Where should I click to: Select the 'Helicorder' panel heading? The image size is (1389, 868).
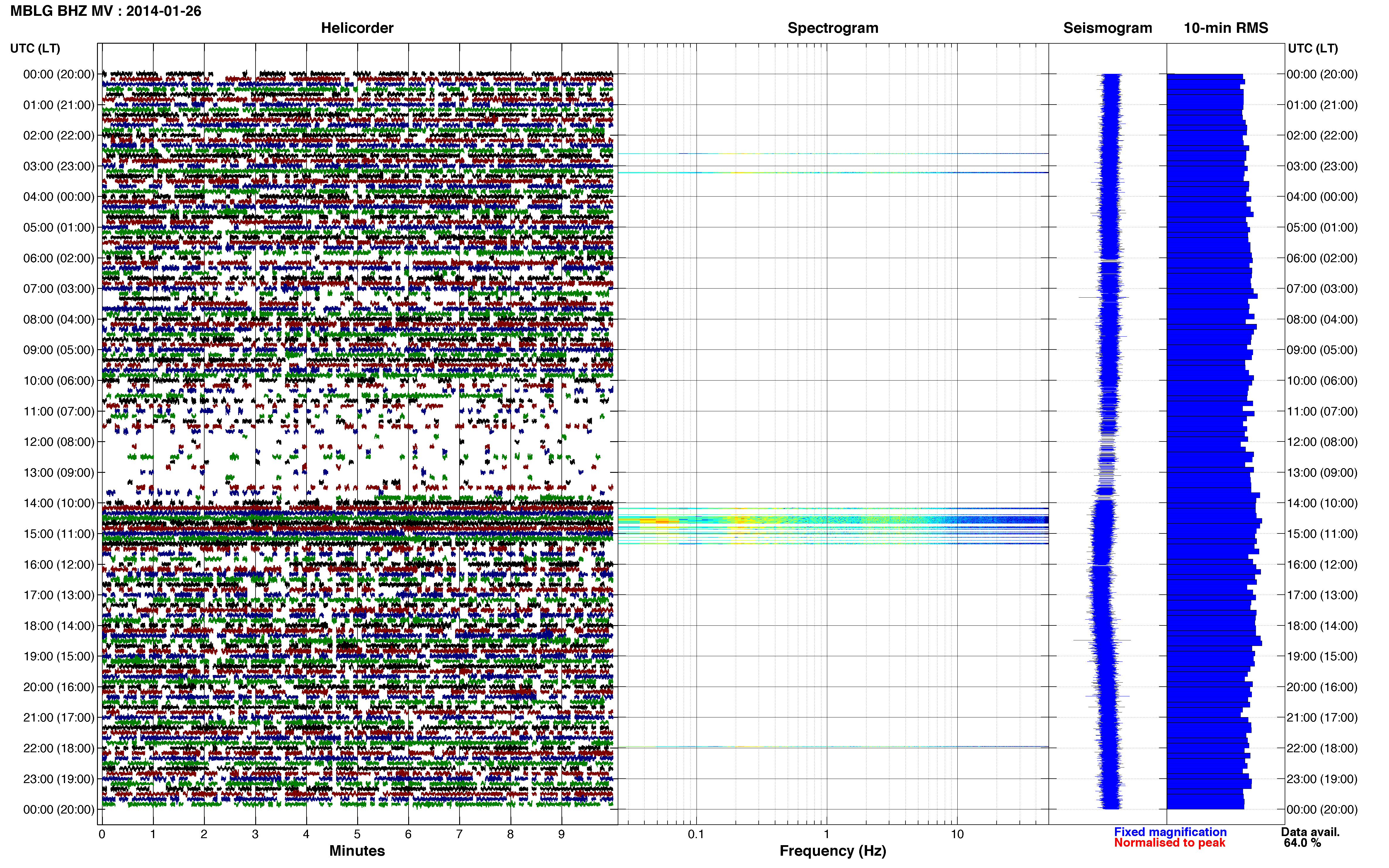(x=357, y=28)
